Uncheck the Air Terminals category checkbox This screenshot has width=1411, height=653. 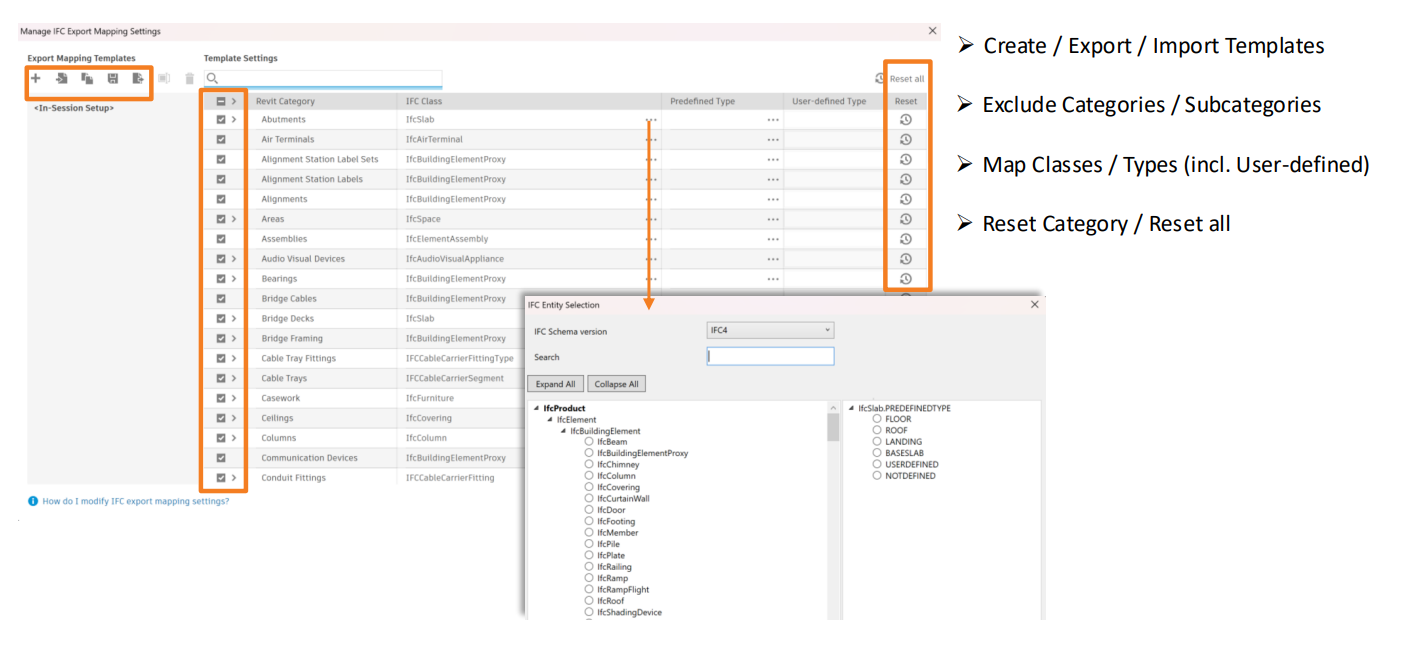pos(221,140)
